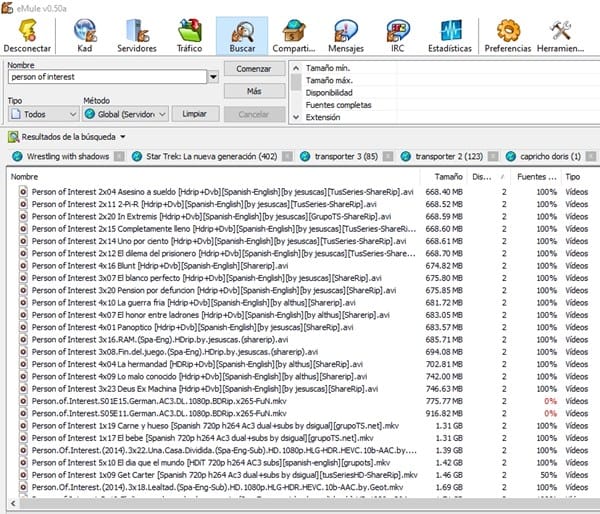Close the Wrestling with shadows search tab
This screenshot has width=600, height=514.
119,156
